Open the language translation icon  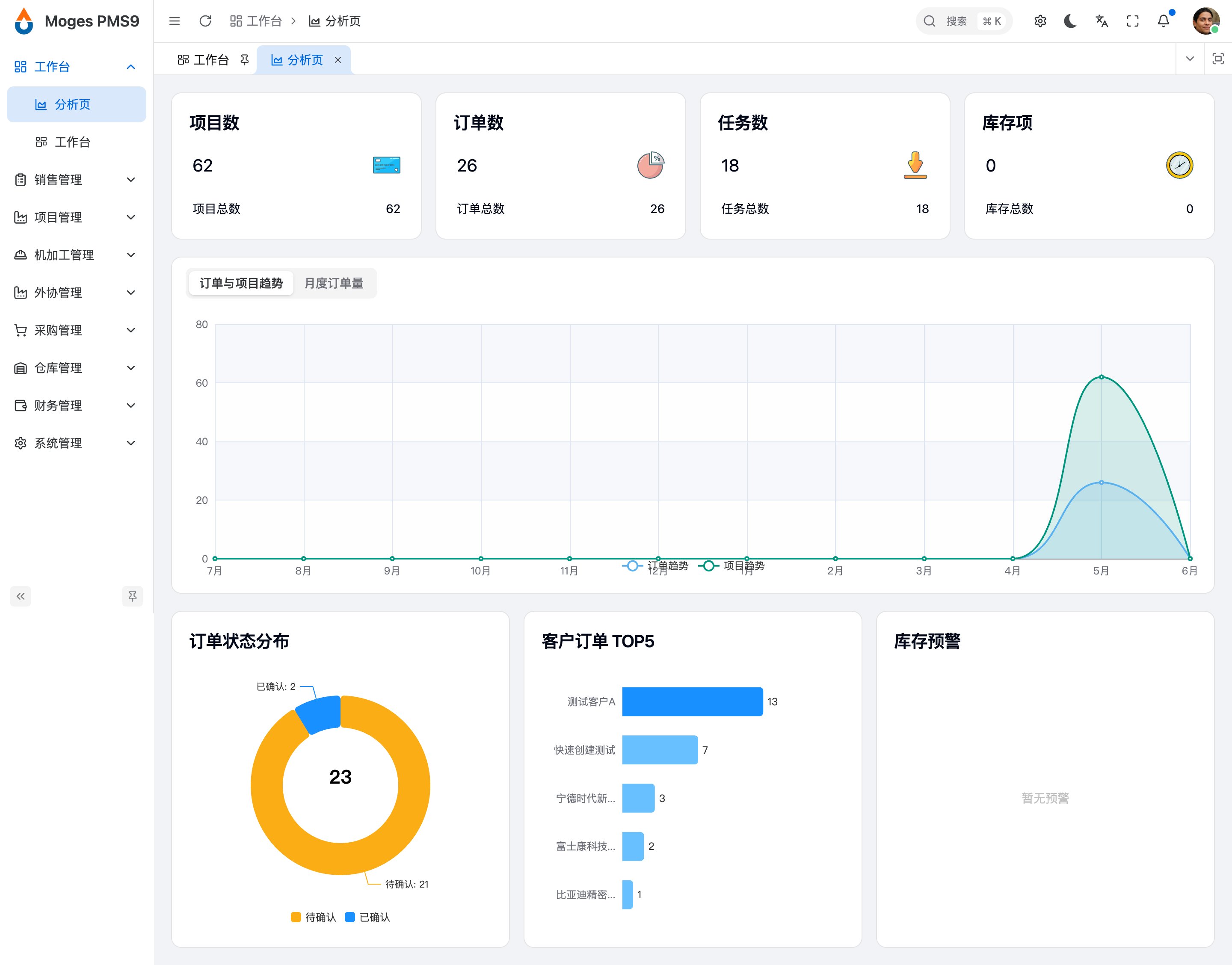tap(1102, 21)
